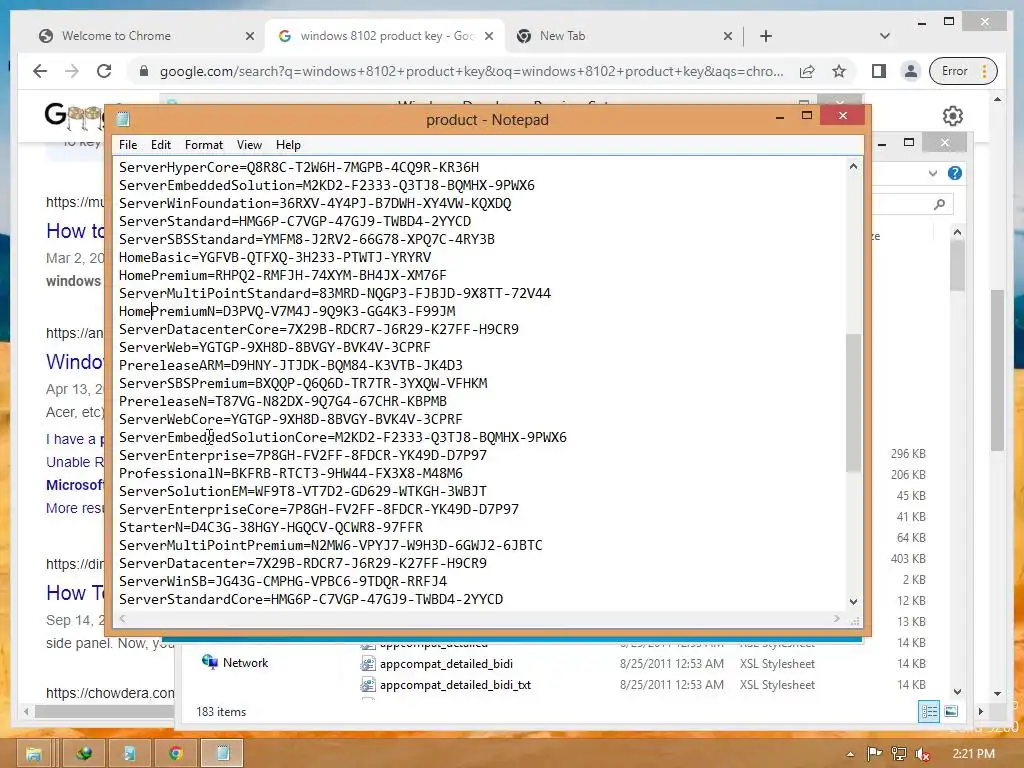Switch Explorer to details view icon
1024x768 pixels.
click(x=929, y=711)
